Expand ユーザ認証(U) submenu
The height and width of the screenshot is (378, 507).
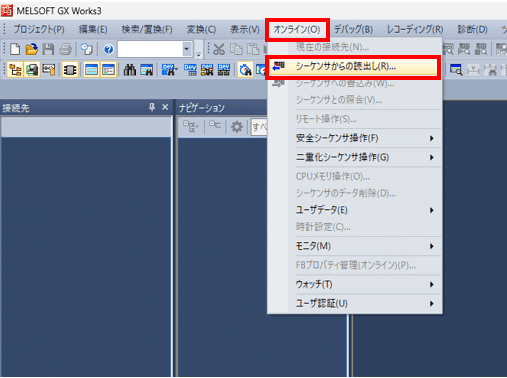(x=355, y=303)
